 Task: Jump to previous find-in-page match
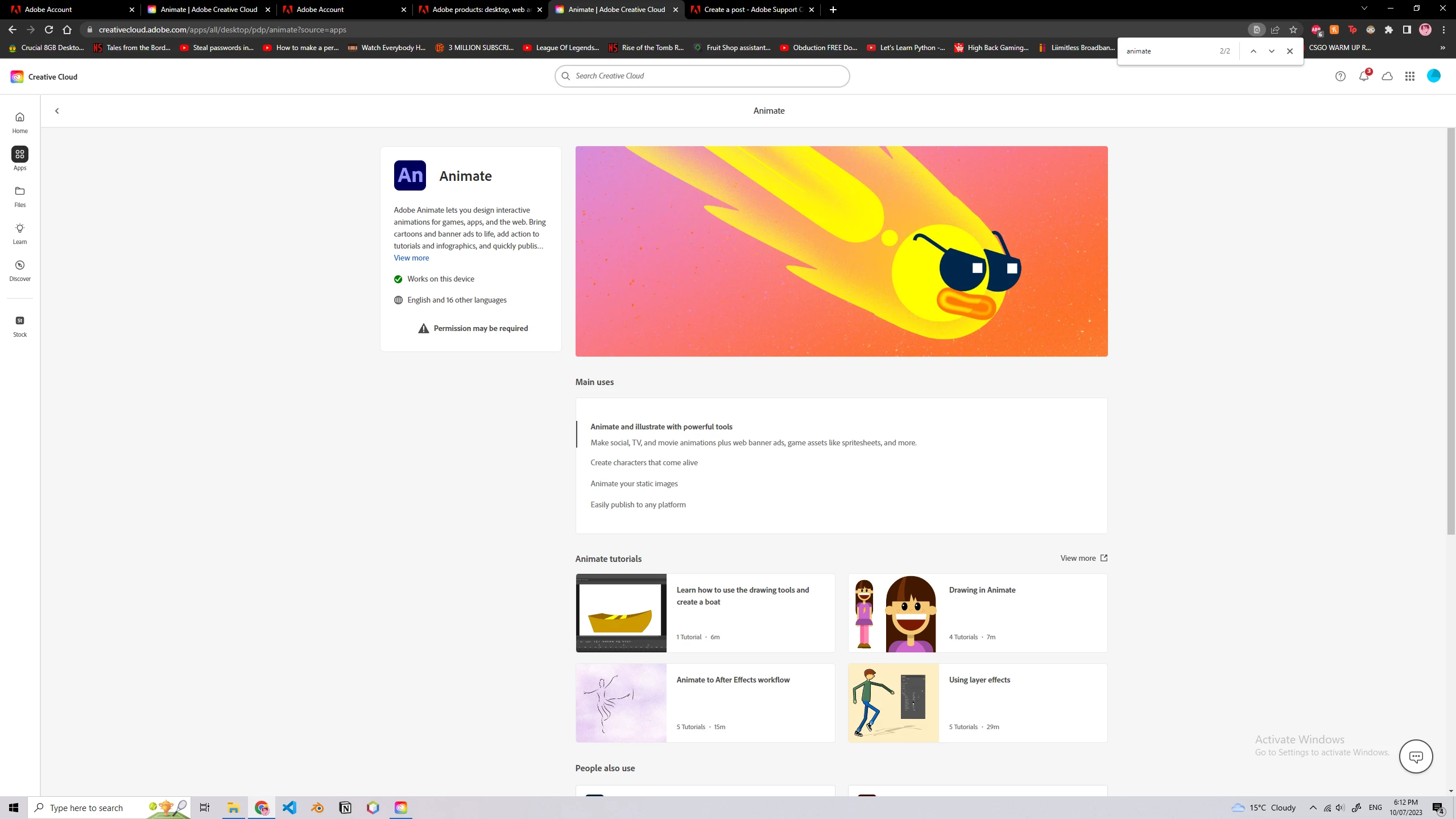[1253, 51]
